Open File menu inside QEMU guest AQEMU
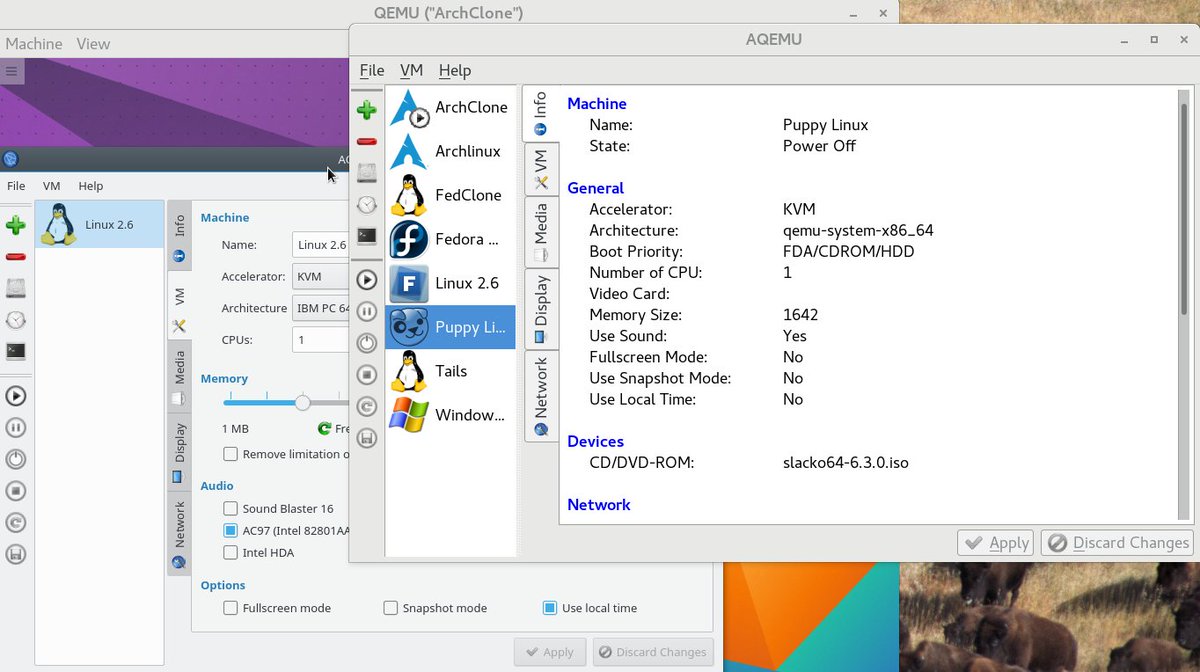Screen dimensions: 1200x672 coord(16,186)
